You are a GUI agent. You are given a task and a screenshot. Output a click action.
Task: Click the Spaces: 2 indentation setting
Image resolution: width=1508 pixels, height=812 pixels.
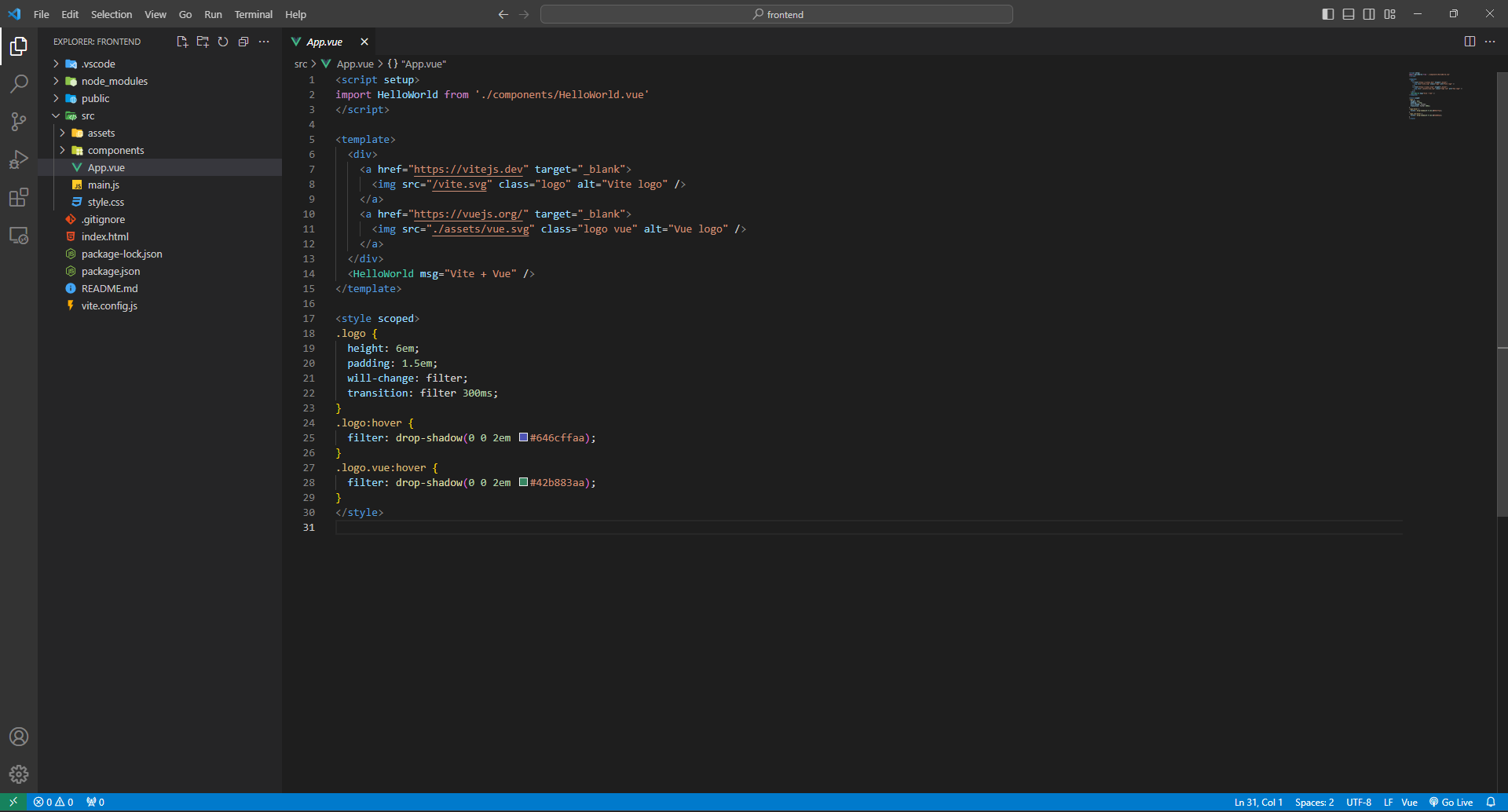point(1314,802)
